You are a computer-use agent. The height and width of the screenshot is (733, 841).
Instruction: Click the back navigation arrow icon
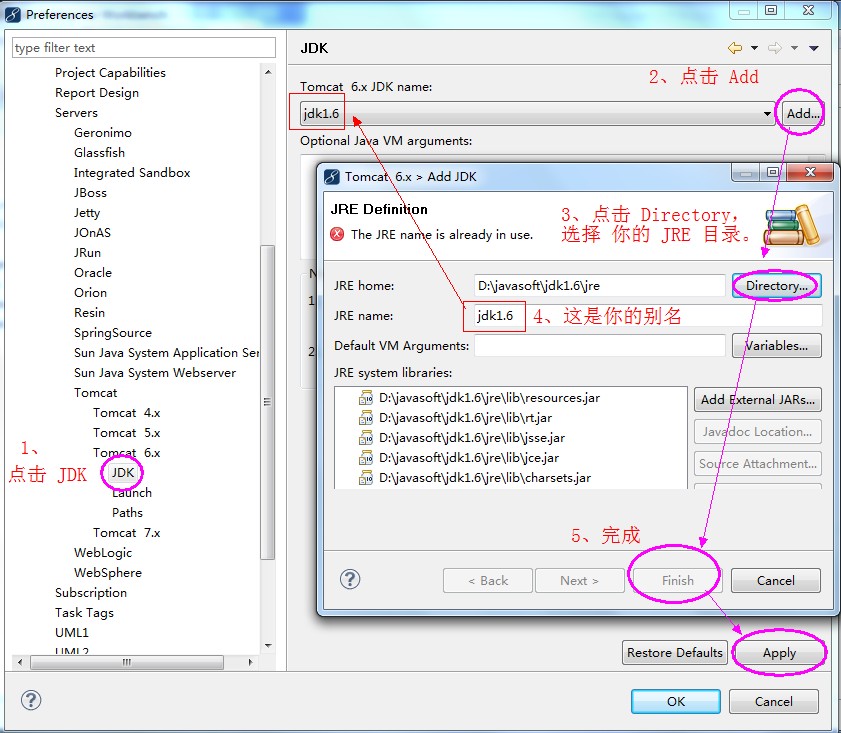click(735, 48)
